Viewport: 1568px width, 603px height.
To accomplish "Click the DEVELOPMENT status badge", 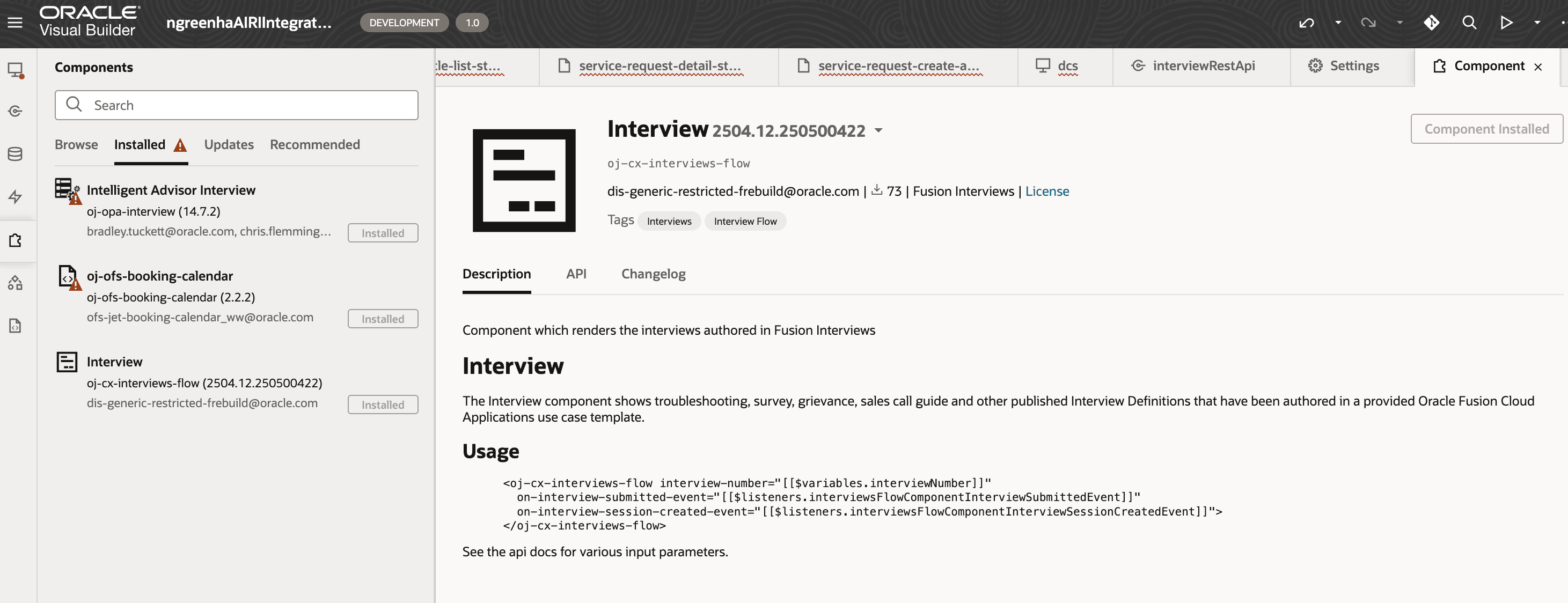I will (404, 23).
